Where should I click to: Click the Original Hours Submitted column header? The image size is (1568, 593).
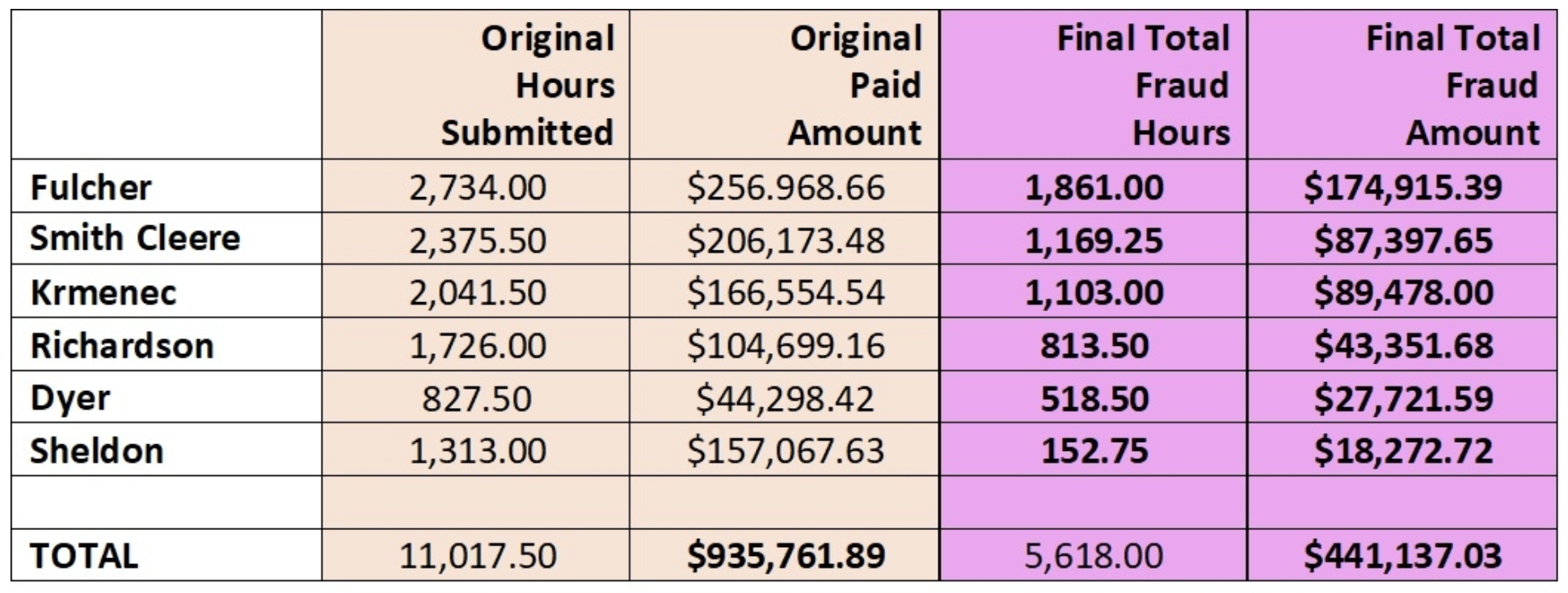click(x=475, y=85)
